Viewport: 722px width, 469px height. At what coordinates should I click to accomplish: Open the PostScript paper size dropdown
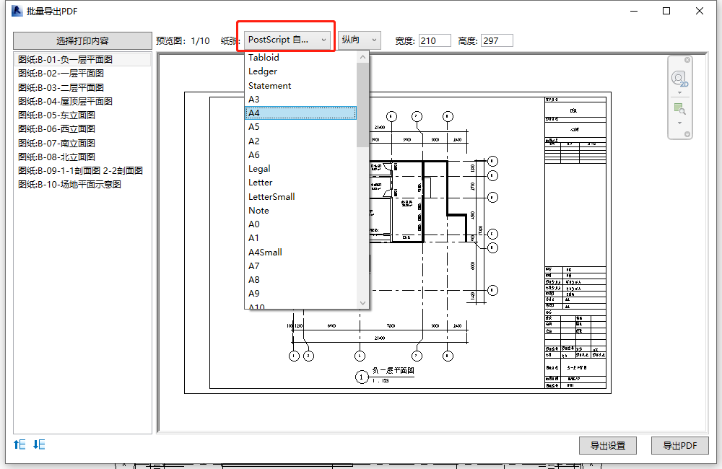point(286,40)
